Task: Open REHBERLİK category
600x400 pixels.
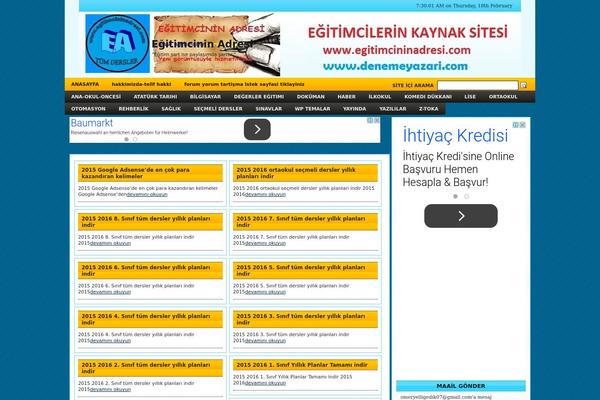Action: (x=133, y=109)
